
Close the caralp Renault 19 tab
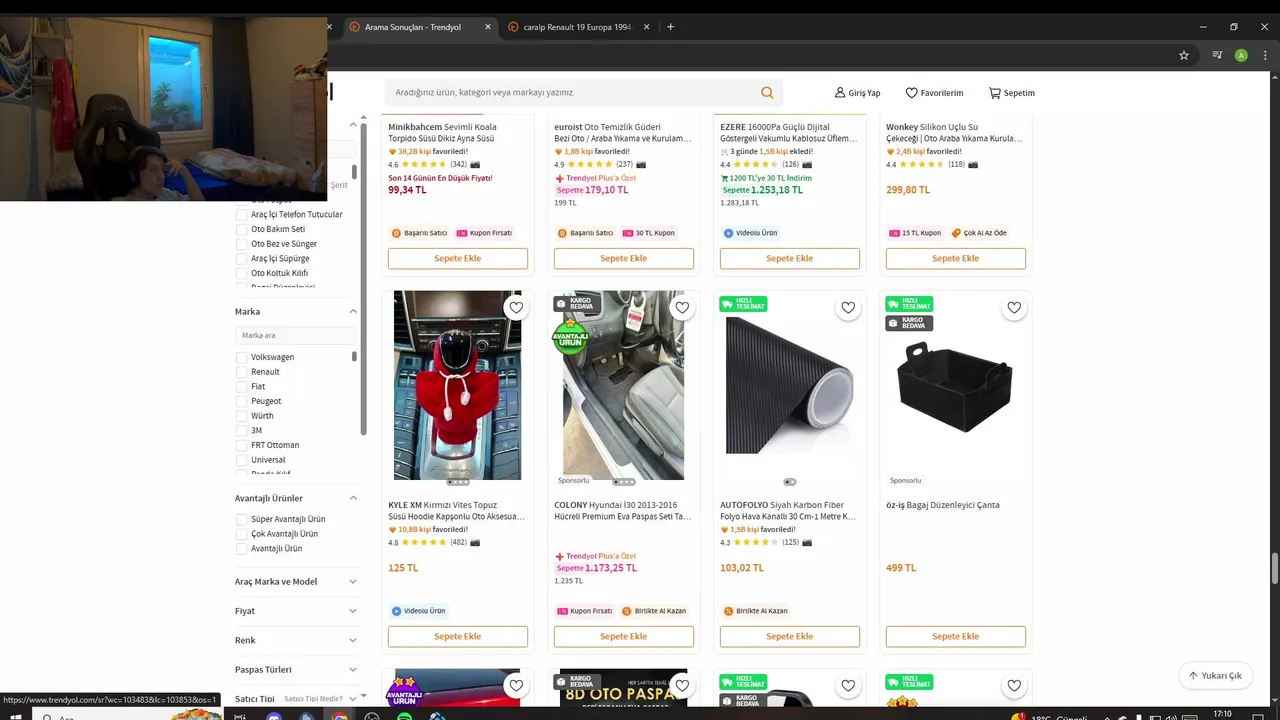pos(647,27)
